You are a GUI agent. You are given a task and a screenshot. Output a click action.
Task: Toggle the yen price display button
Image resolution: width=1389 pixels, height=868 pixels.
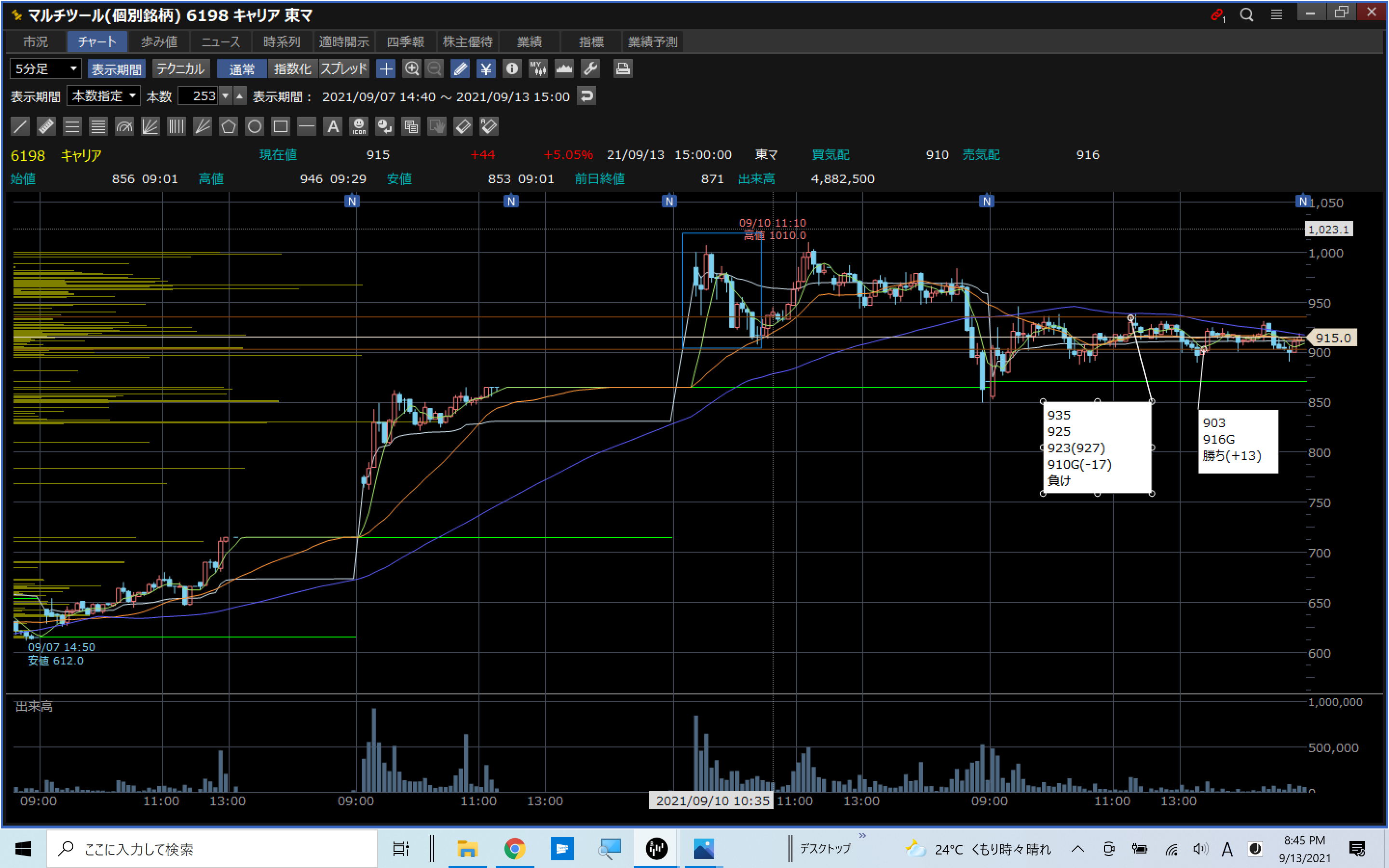[486, 69]
